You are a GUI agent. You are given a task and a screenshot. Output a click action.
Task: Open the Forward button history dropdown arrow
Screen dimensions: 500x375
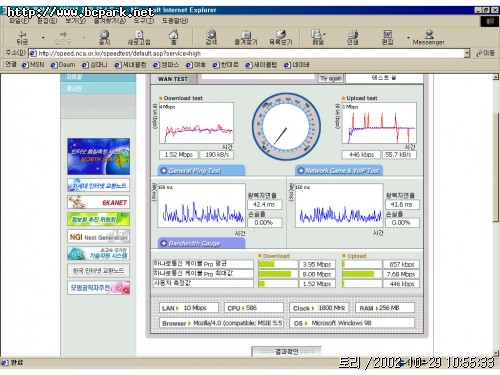point(84,38)
